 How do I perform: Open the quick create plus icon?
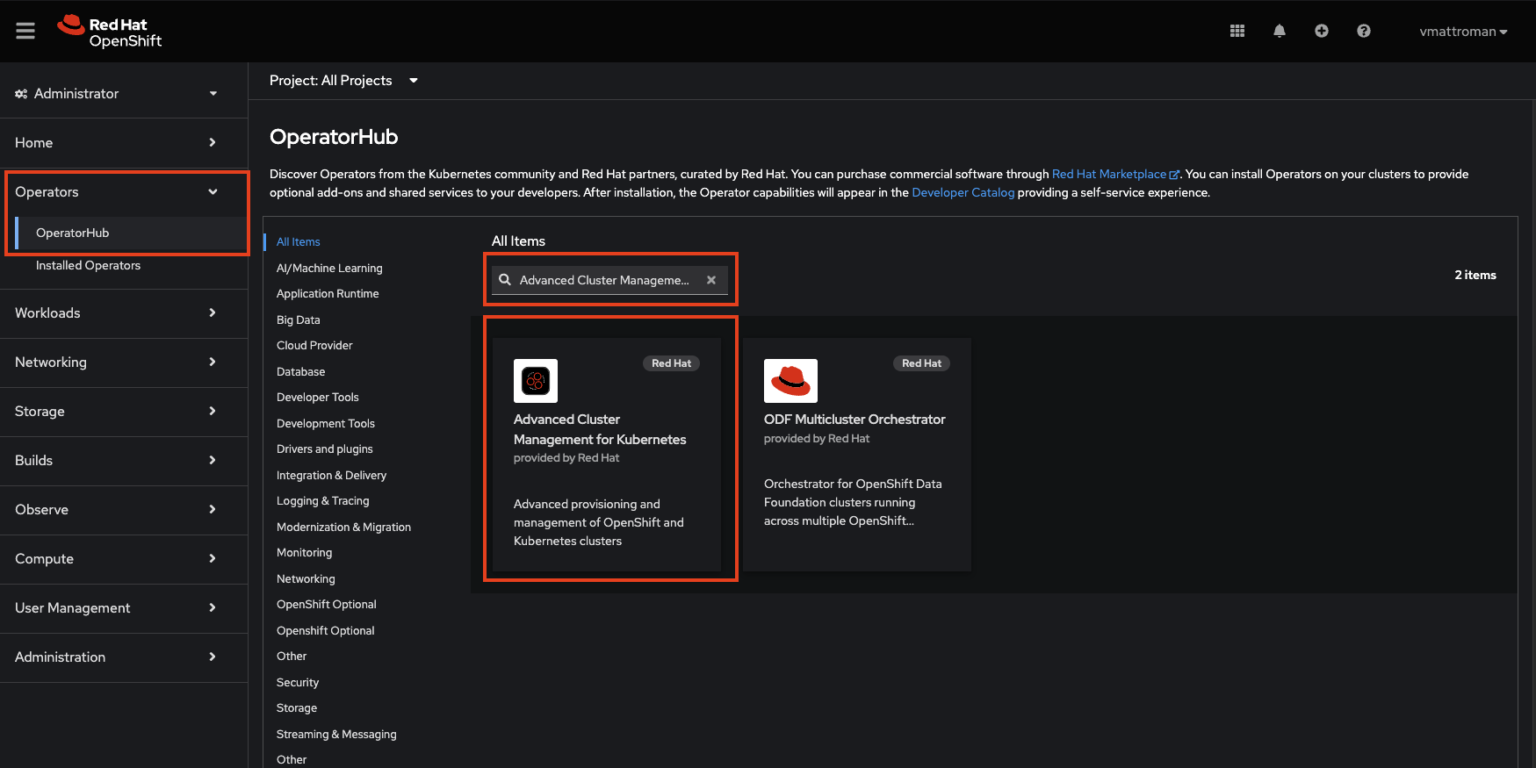click(x=1321, y=30)
